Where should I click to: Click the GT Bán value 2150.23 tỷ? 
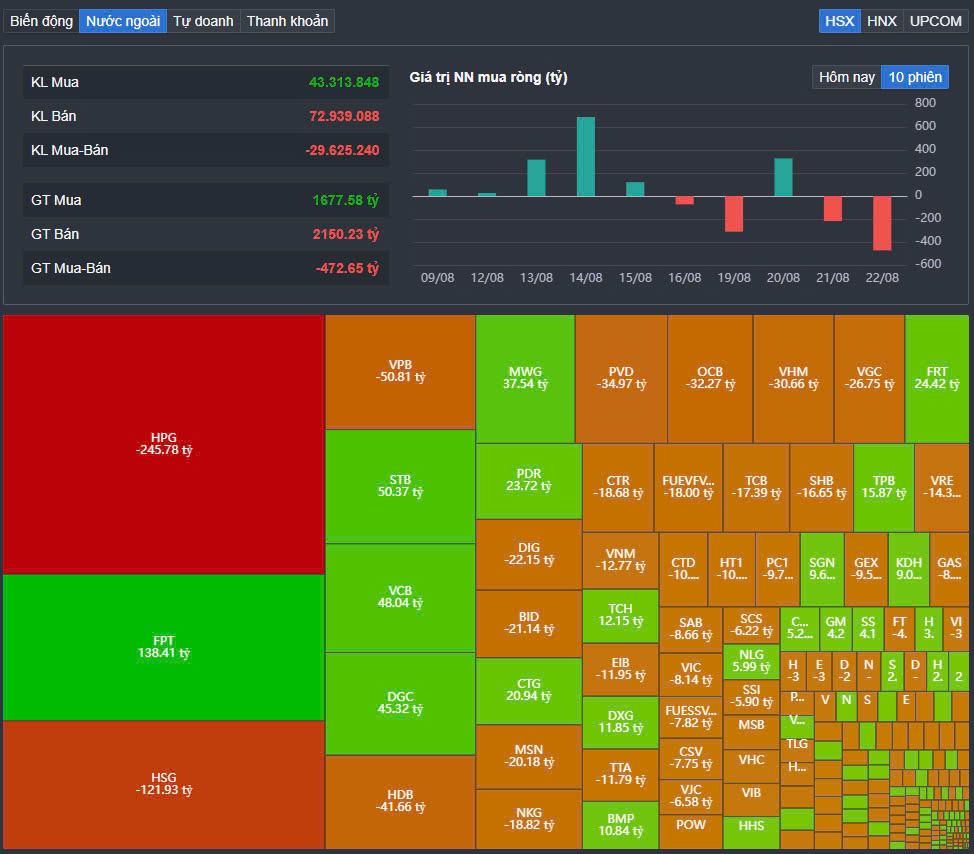tap(345, 234)
